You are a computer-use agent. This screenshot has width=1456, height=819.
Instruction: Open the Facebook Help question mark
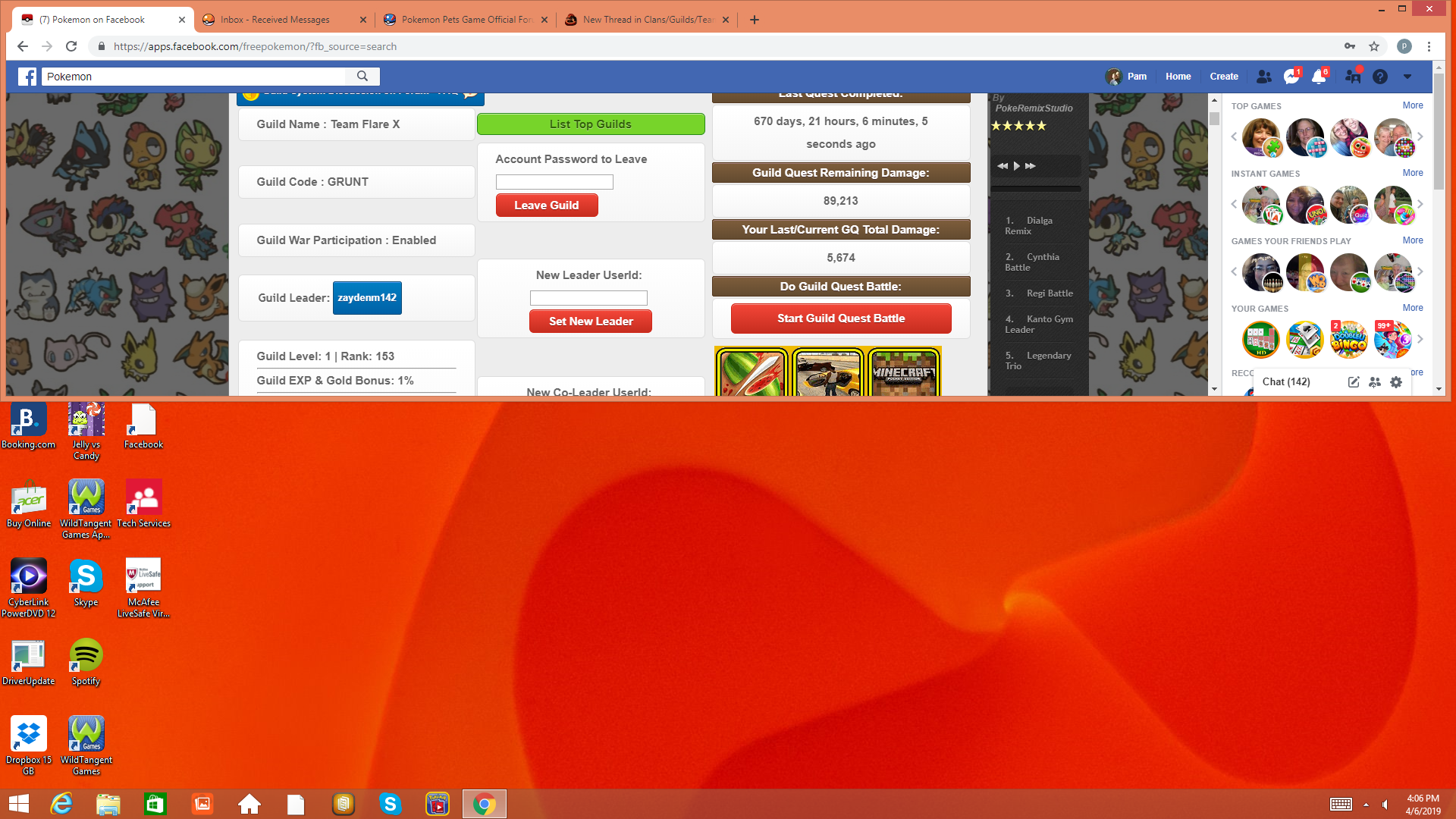[x=1380, y=77]
